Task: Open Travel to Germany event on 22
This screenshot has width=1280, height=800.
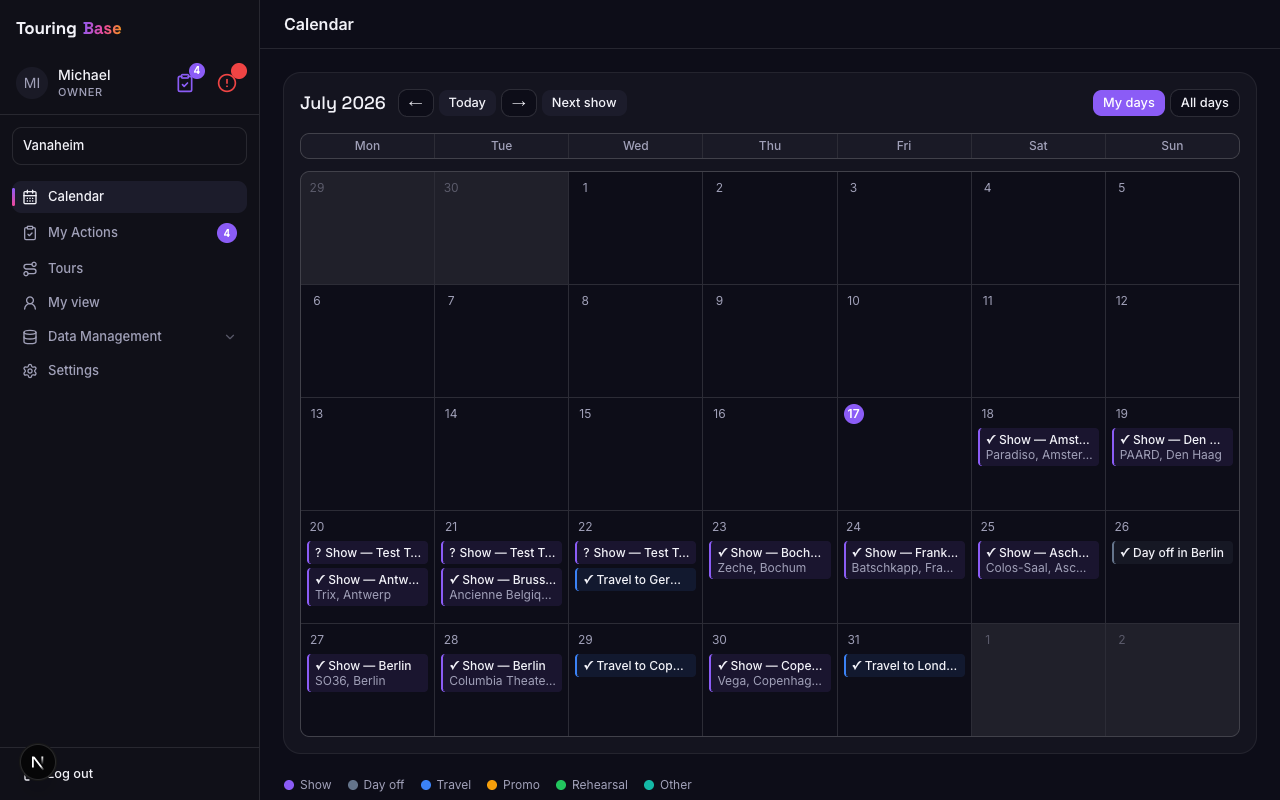Action: coord(635,580)
